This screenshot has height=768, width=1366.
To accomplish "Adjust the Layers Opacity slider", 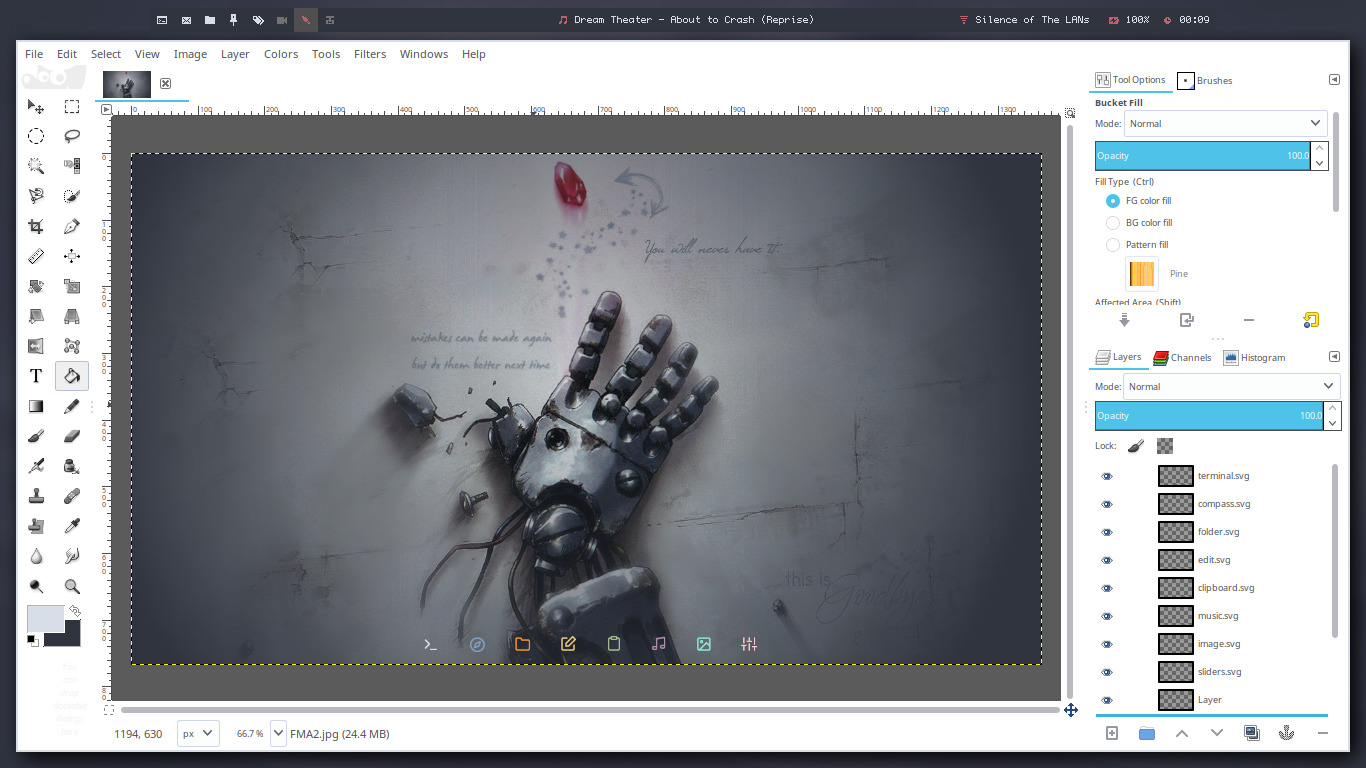I will (1209, 416).
